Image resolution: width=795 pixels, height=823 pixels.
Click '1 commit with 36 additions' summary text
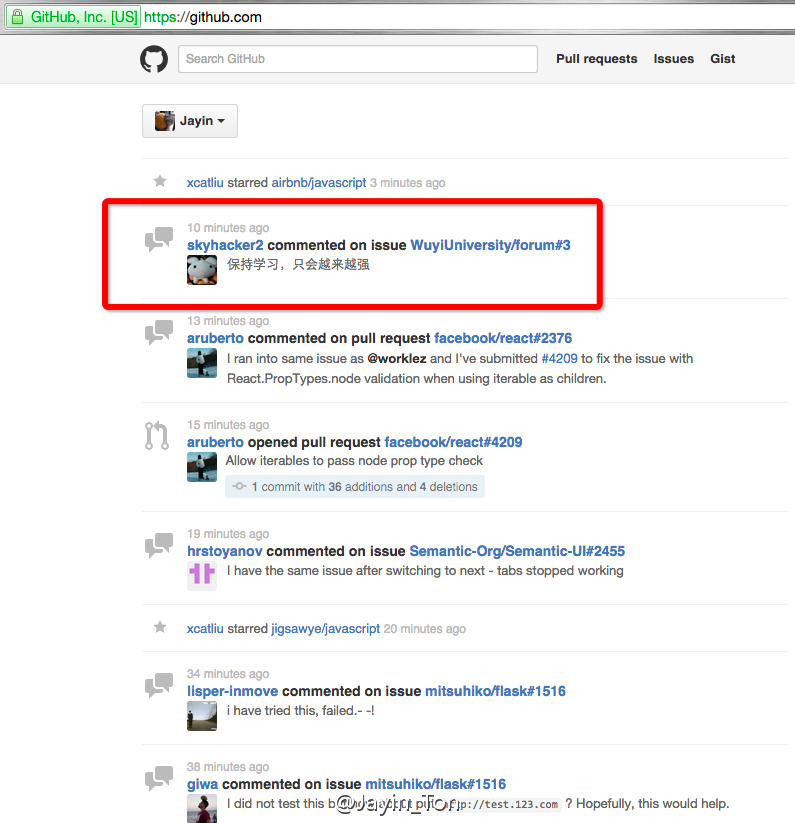coord(364,487)
